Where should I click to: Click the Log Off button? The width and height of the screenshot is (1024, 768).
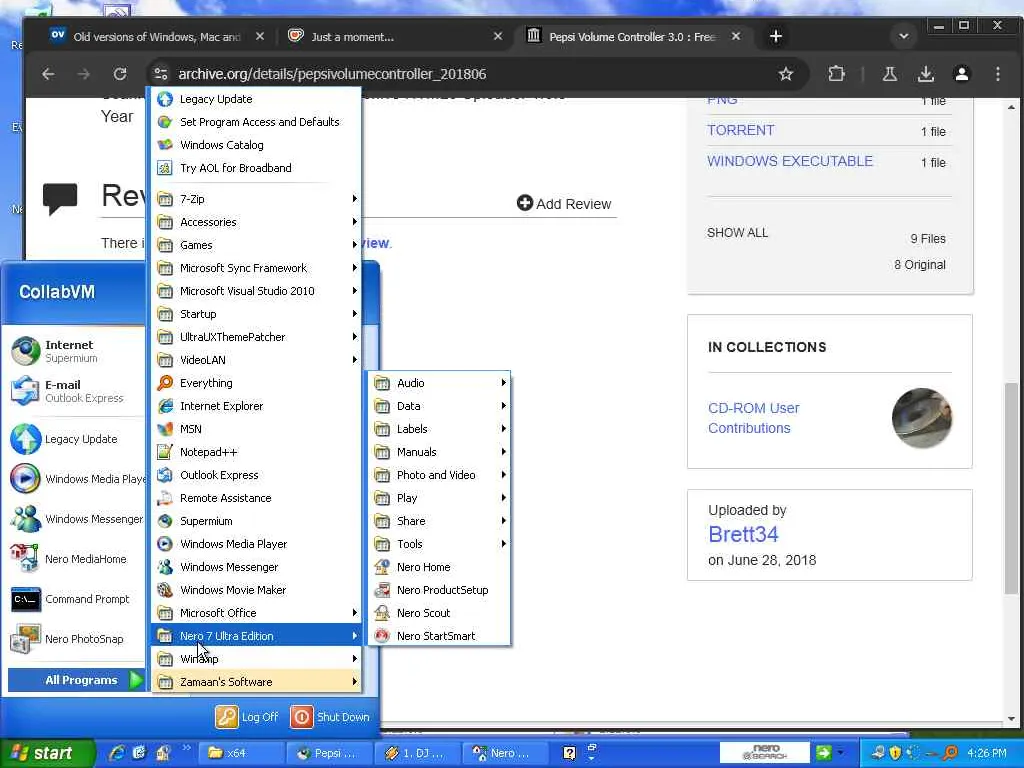[248, 716]
